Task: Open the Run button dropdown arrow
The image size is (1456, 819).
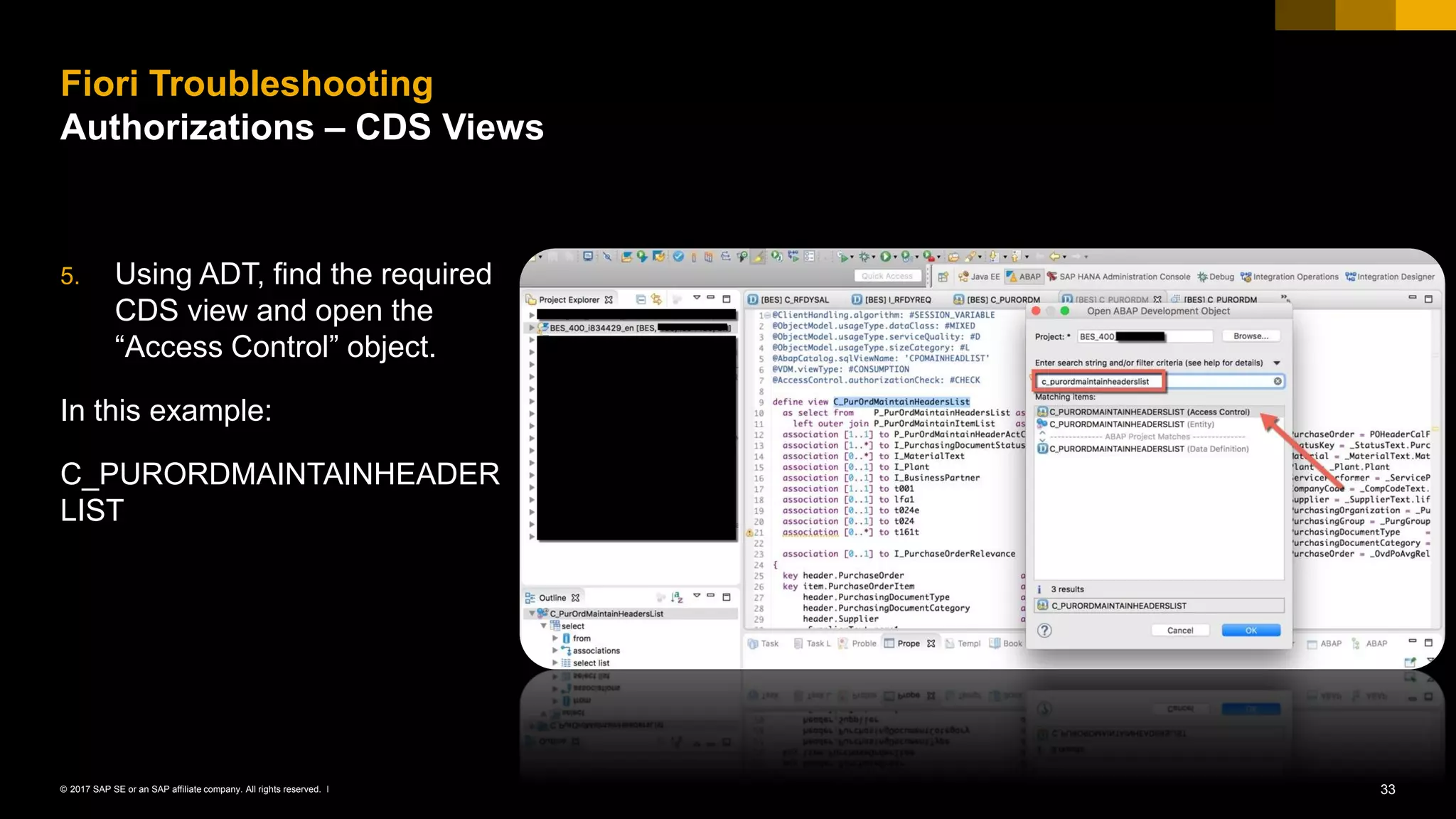Action: (895, 257)
